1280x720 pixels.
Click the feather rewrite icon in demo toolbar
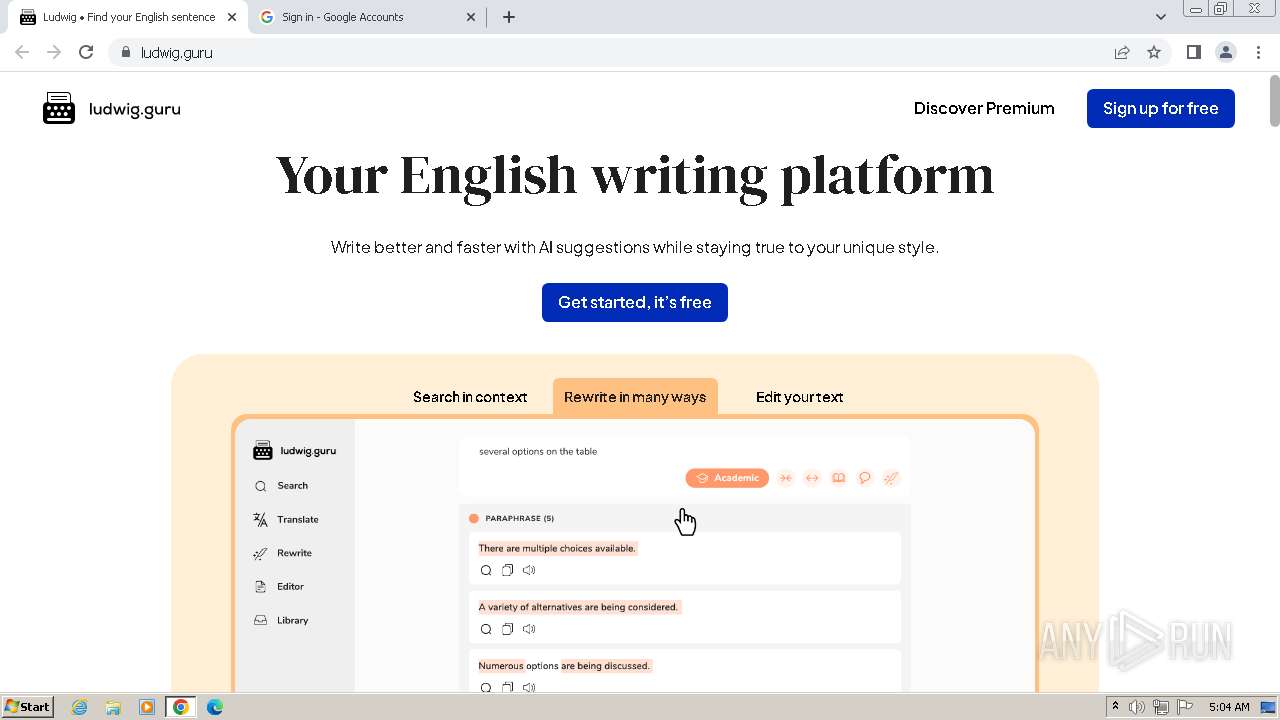pyautogui.click(x=891, y=478)
